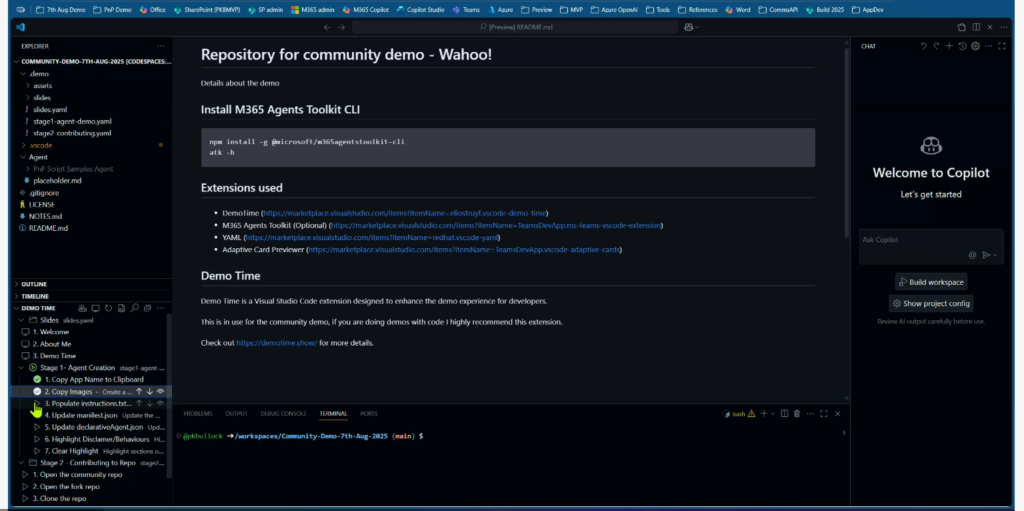This screenshot has height=511, width=1024.
Task: Switch to PROBLEMS tab
Action: (x=197, y=414)
